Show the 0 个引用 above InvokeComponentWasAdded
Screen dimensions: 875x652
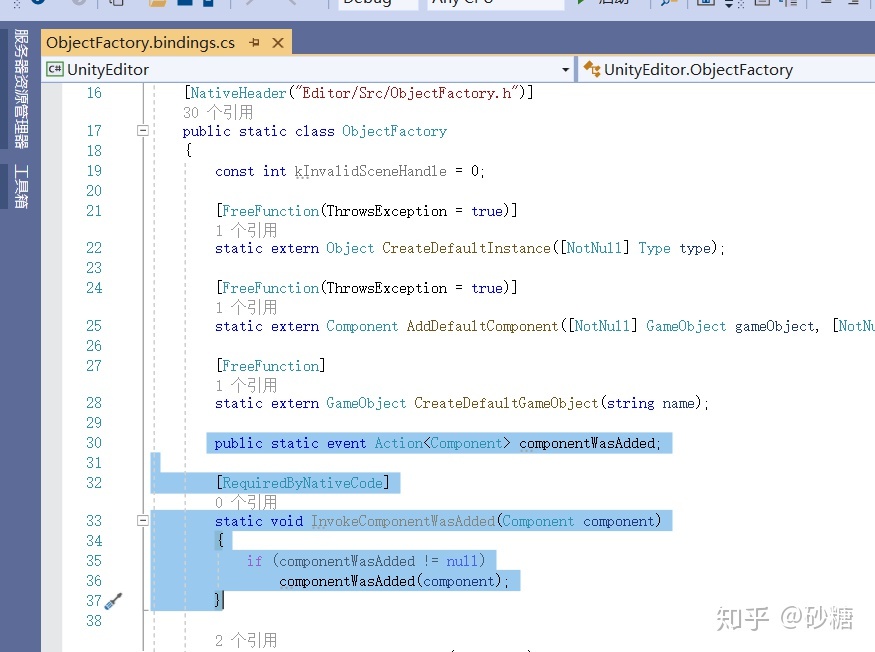(x=246, y=502)
